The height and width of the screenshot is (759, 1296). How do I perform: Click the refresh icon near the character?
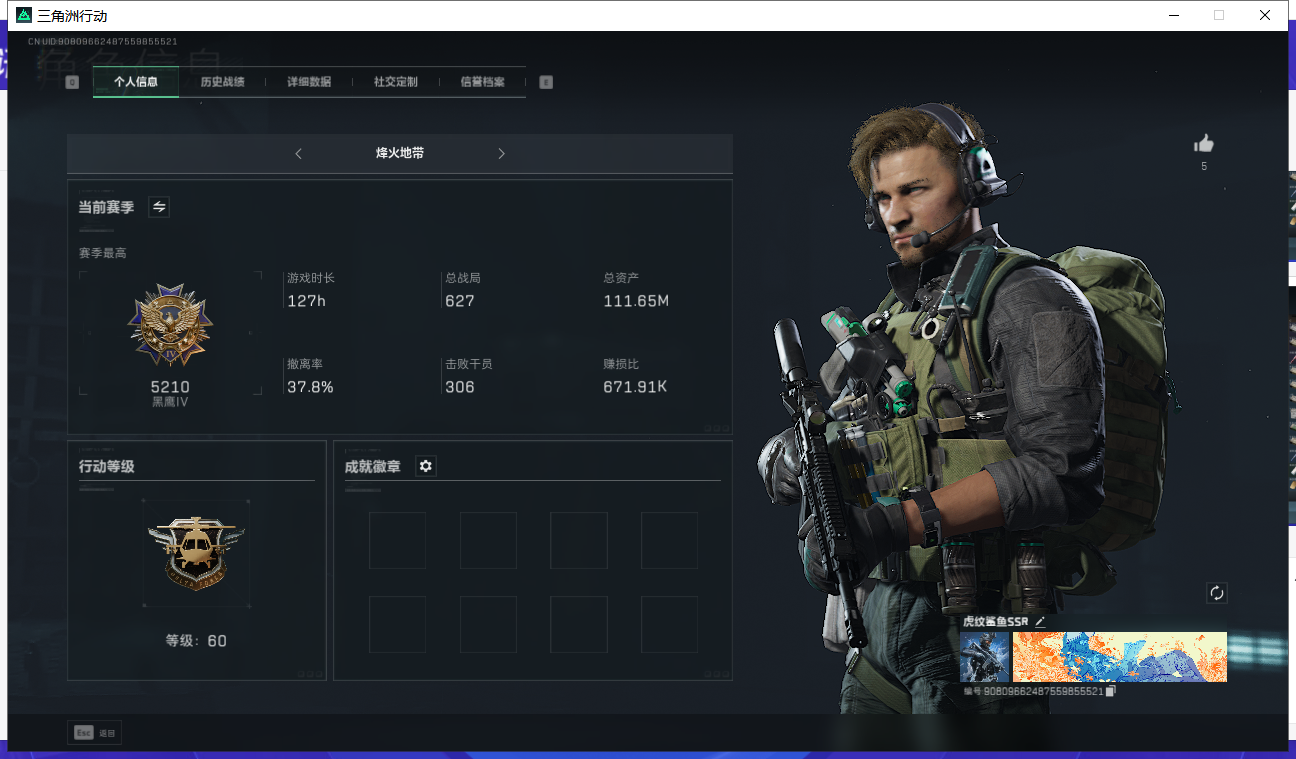coord(1217,593)
